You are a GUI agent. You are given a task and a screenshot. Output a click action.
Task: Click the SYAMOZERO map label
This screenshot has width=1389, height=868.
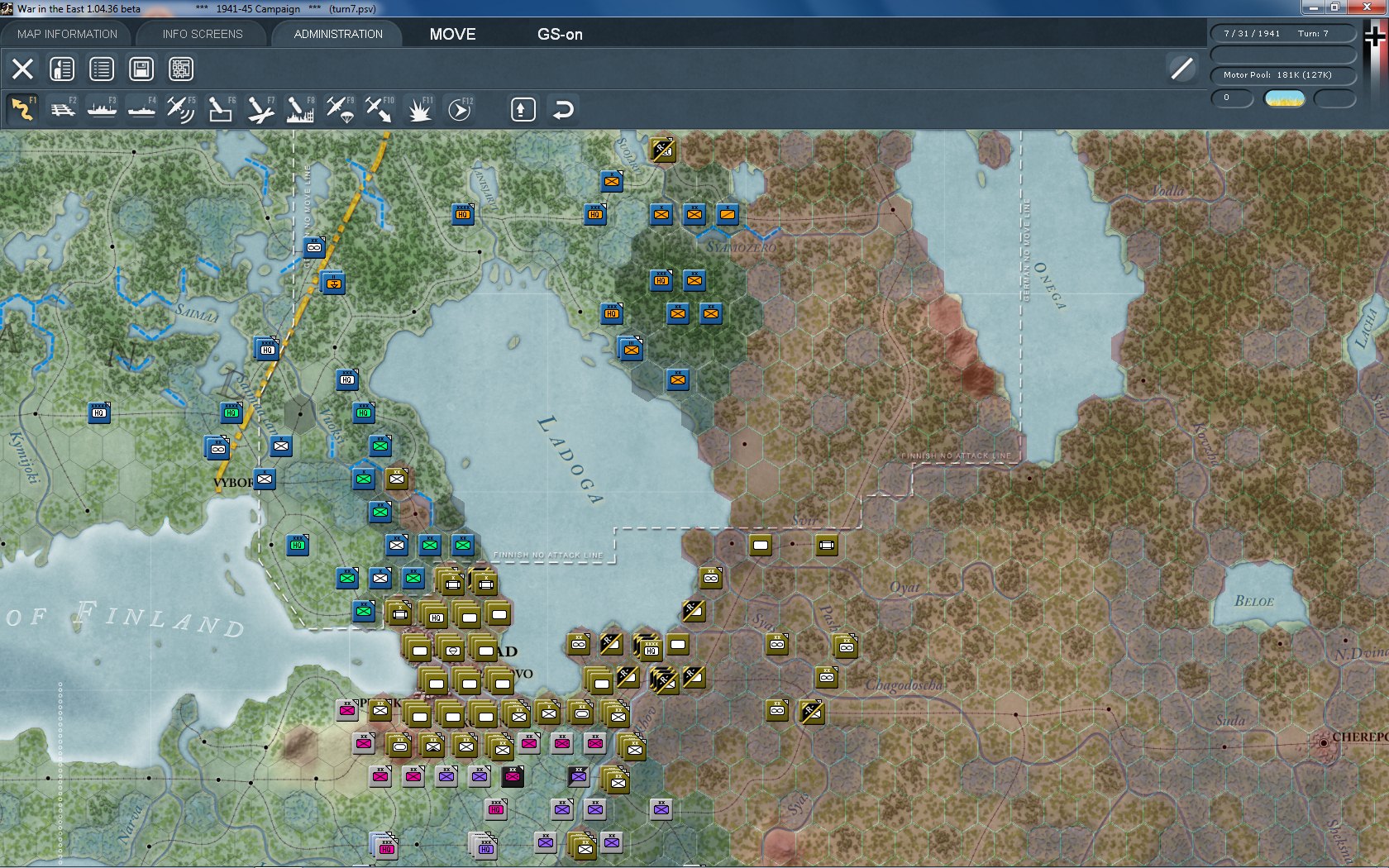click(742, 247)
